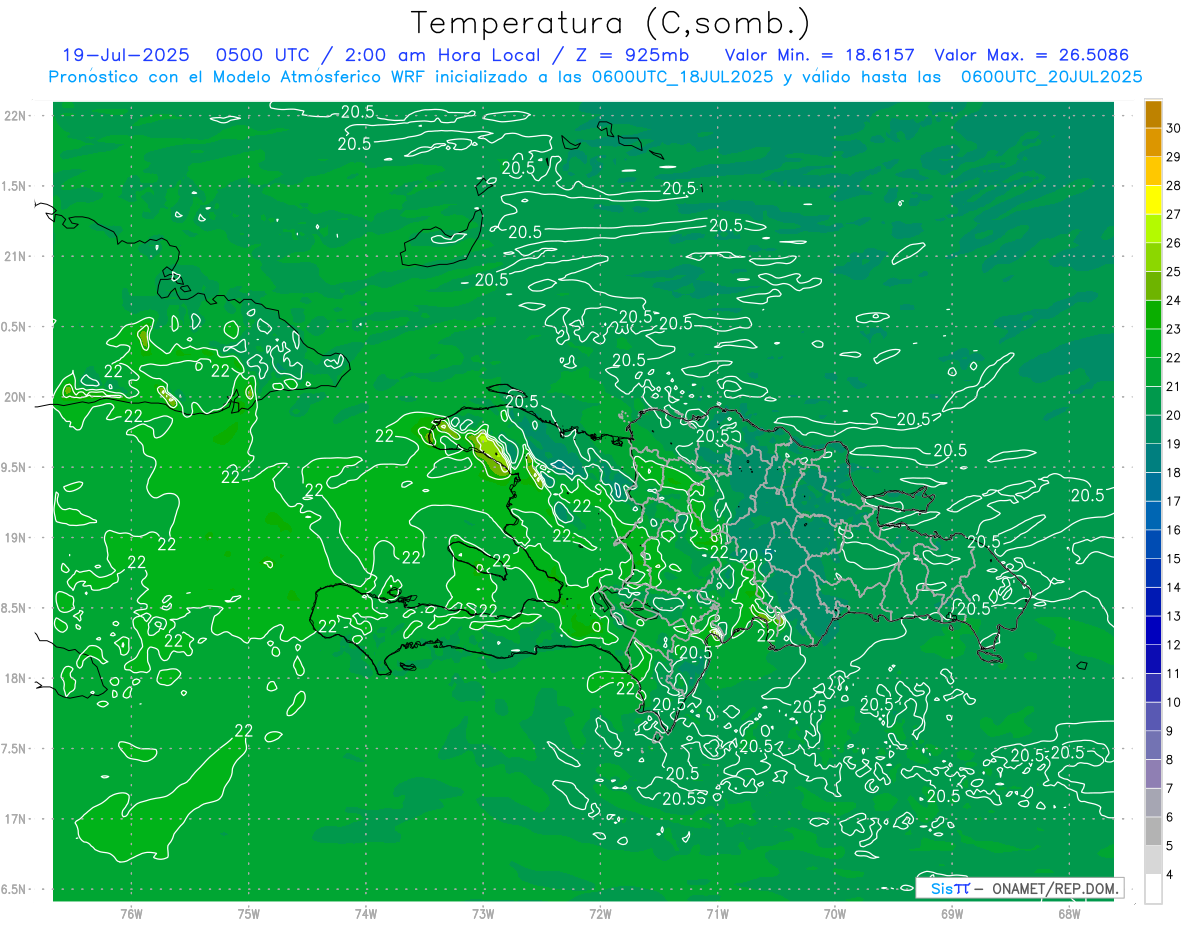This screenshot has width=1200, height=927.
Task: Click the blue color scale segment between 15 and 16
Action: (x=1153, y=544)
